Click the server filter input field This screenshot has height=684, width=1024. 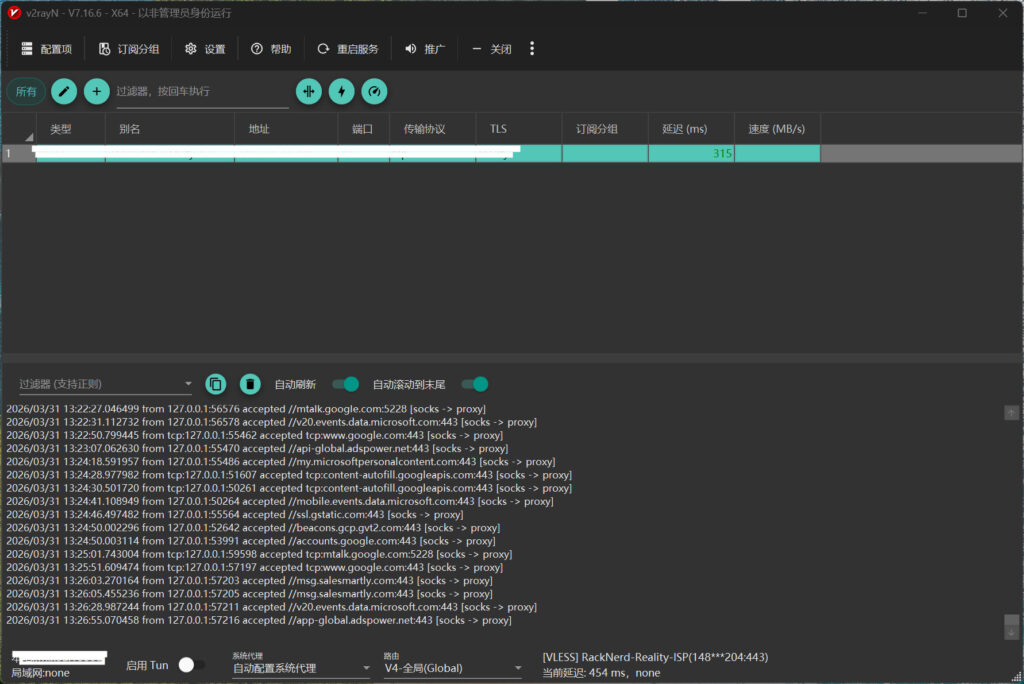pos(202,91)
